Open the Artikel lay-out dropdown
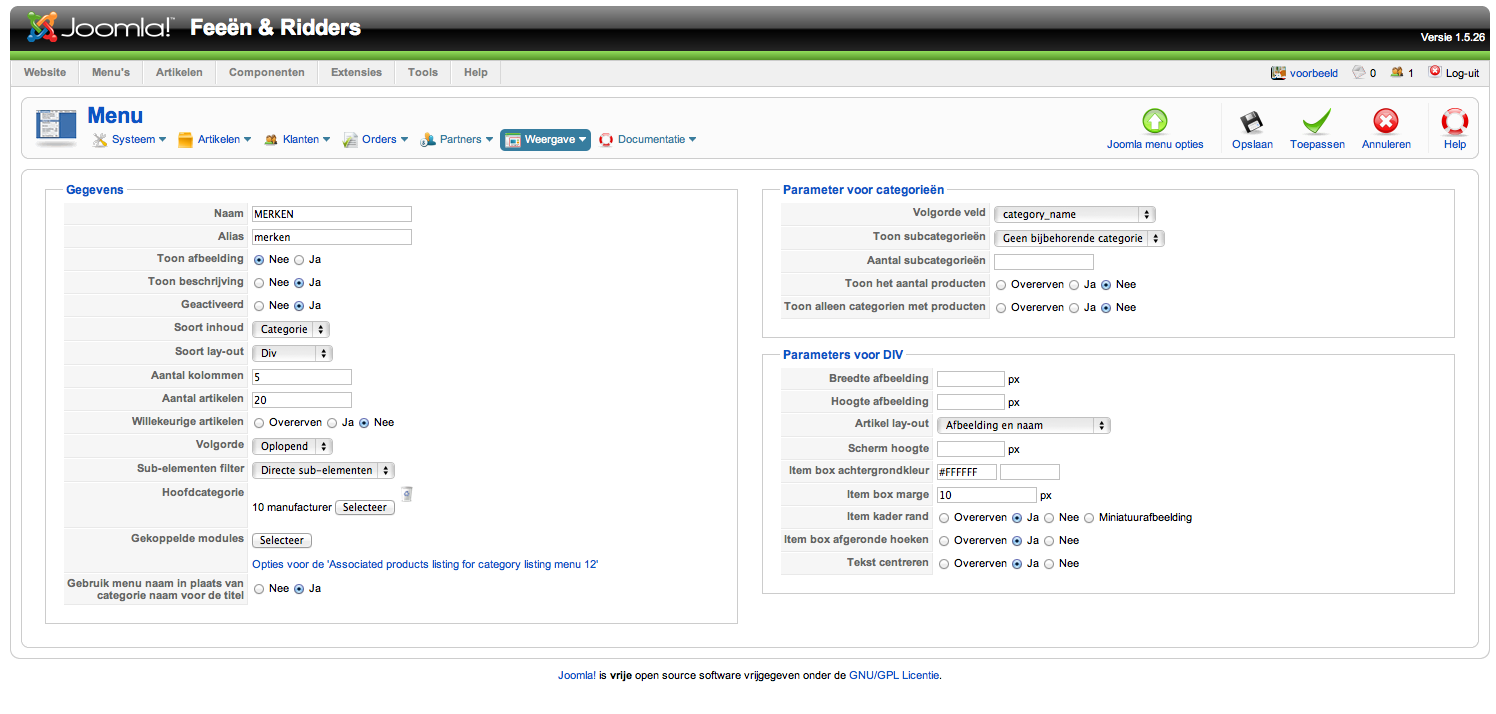Image resolution: width=1496 pixels, height=714 pixels. coord(1024,425)
